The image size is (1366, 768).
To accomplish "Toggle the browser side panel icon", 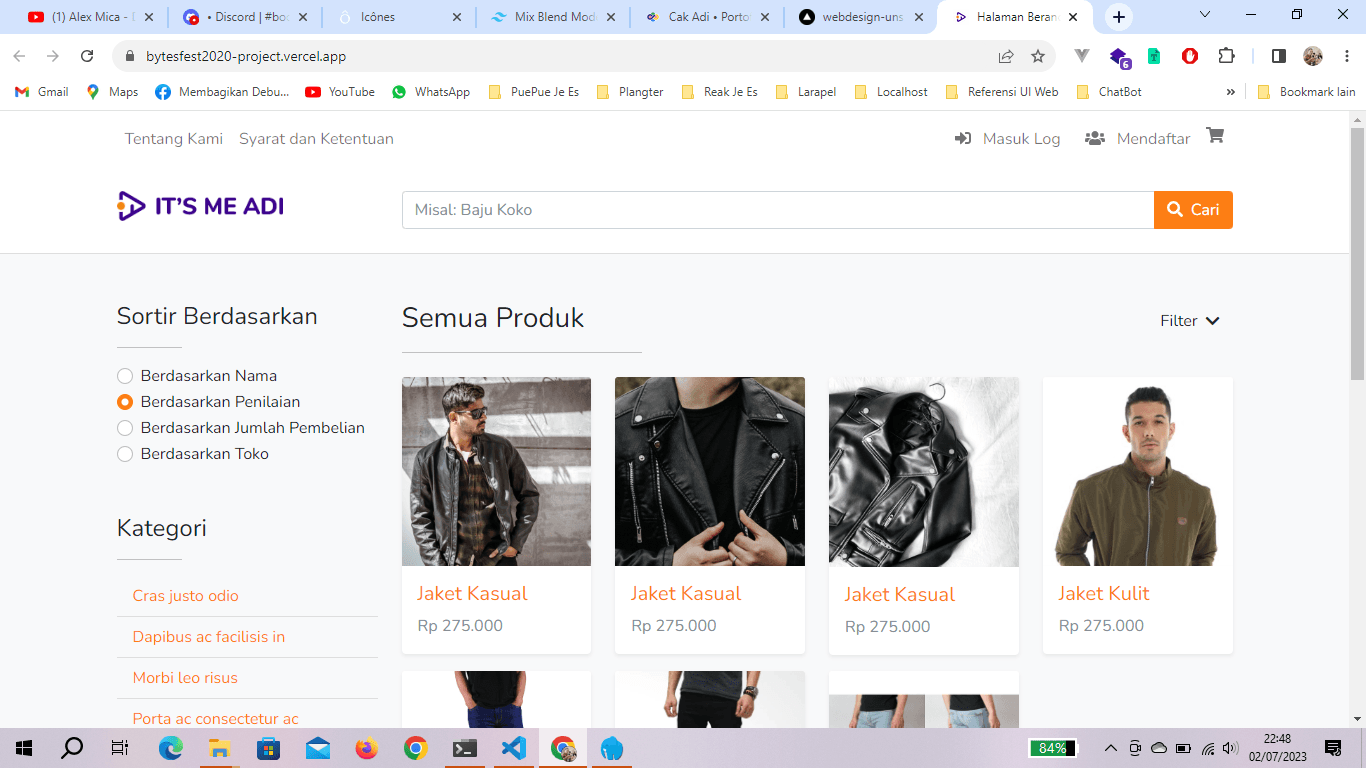I will (x=1278, y=56).
